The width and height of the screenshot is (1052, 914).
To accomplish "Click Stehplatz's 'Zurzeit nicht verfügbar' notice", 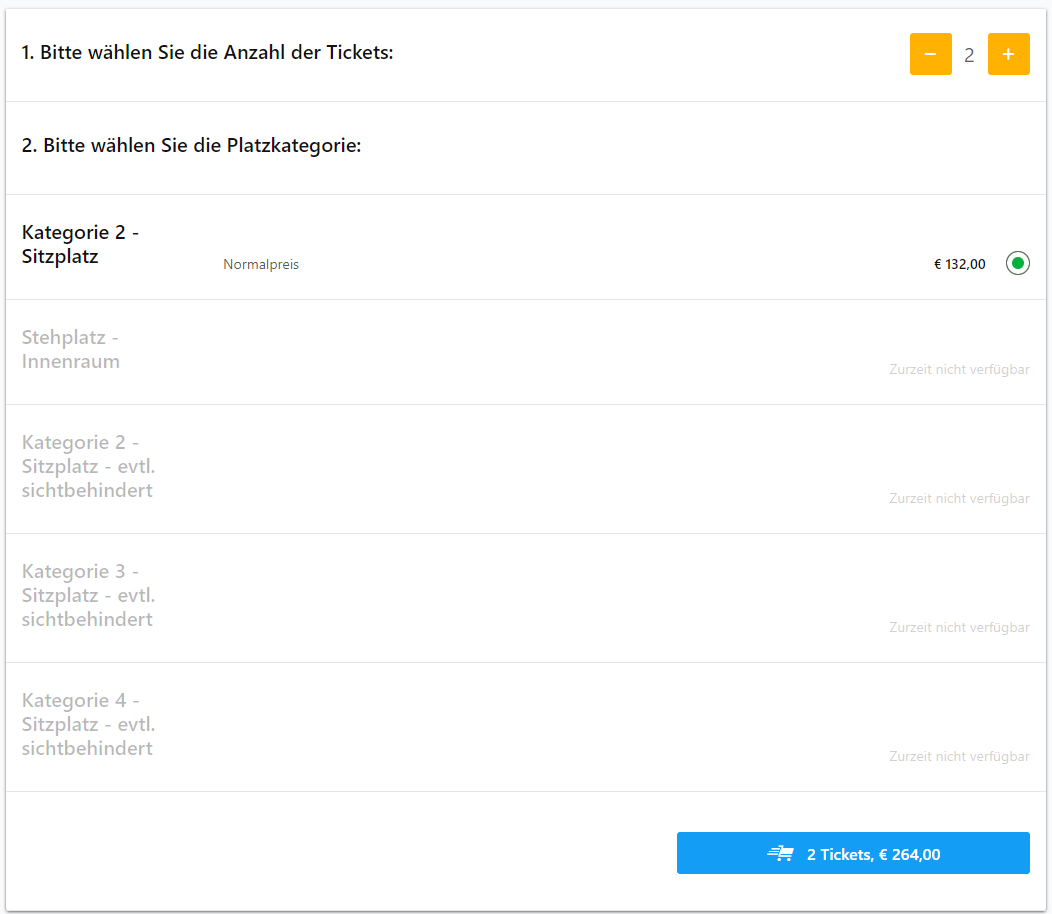I will coord(959,370).
